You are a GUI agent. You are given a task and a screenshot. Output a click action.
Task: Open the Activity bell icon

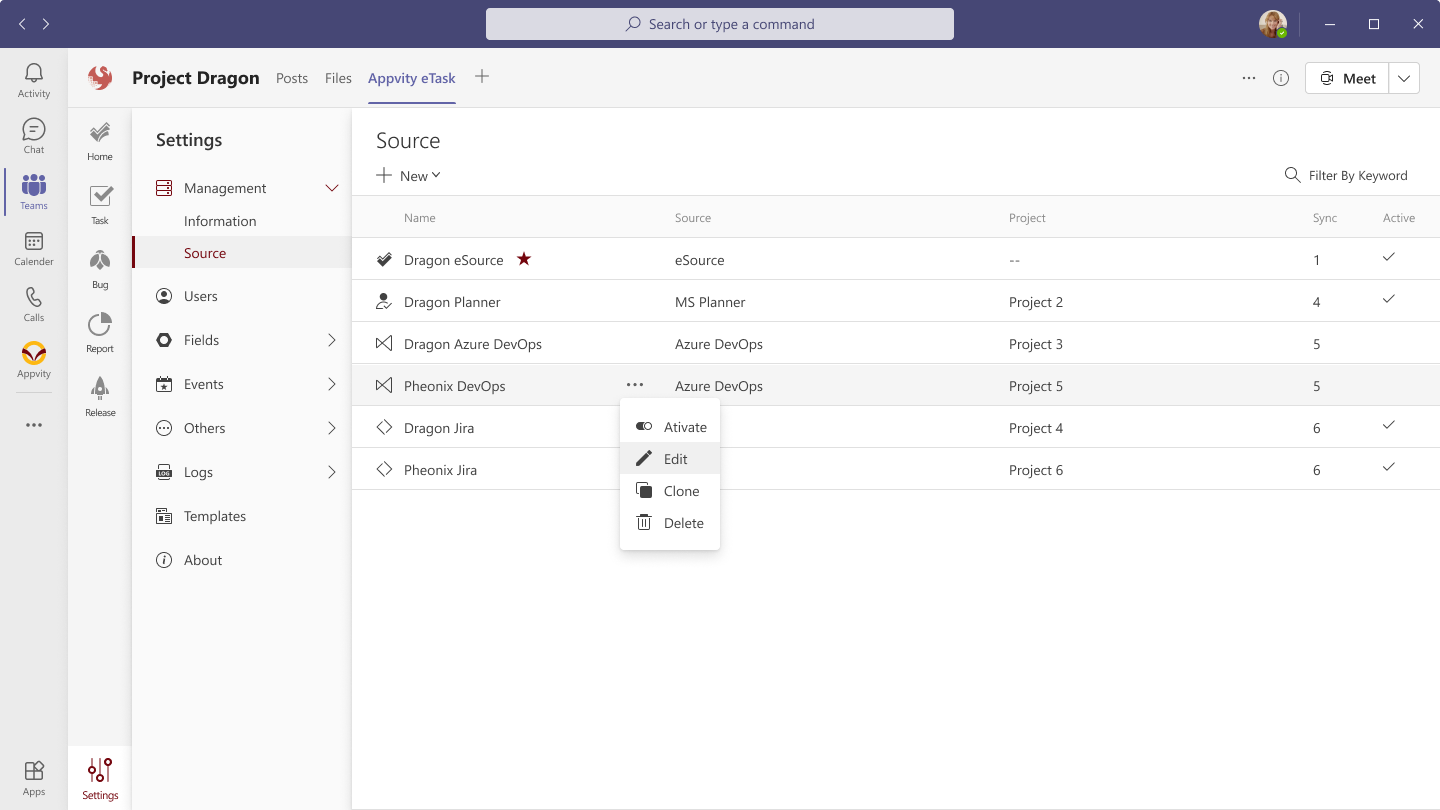pyautogui.click(x=34, y=80)
